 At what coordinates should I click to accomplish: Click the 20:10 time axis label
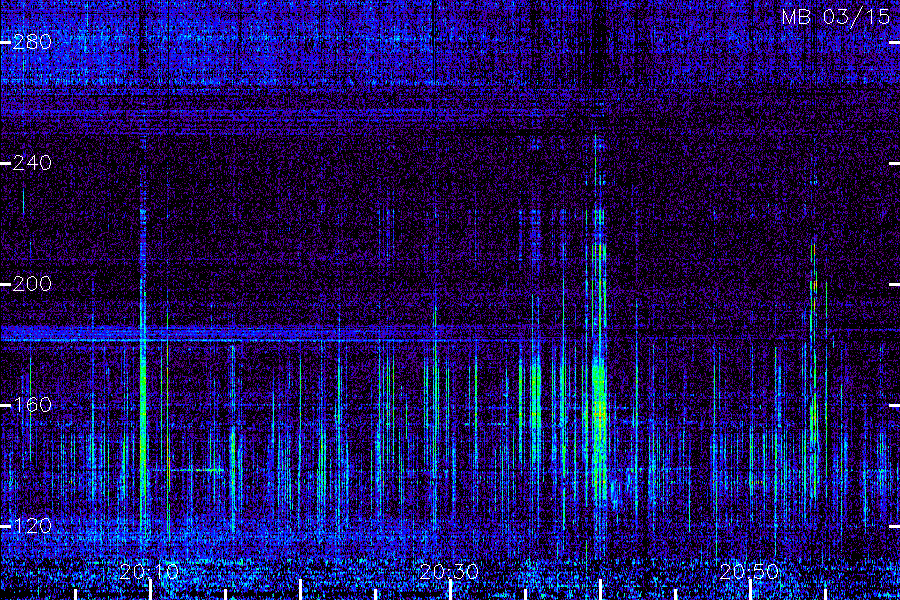(150, 572)
